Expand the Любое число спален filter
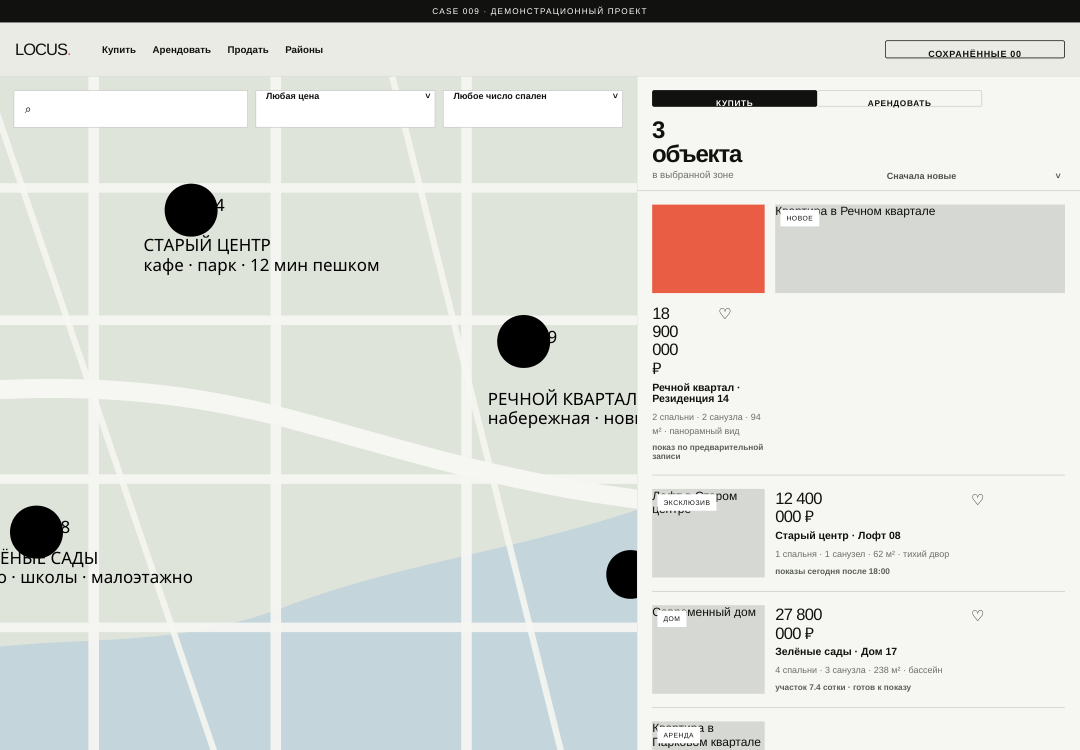 click(x=532, y=109)
